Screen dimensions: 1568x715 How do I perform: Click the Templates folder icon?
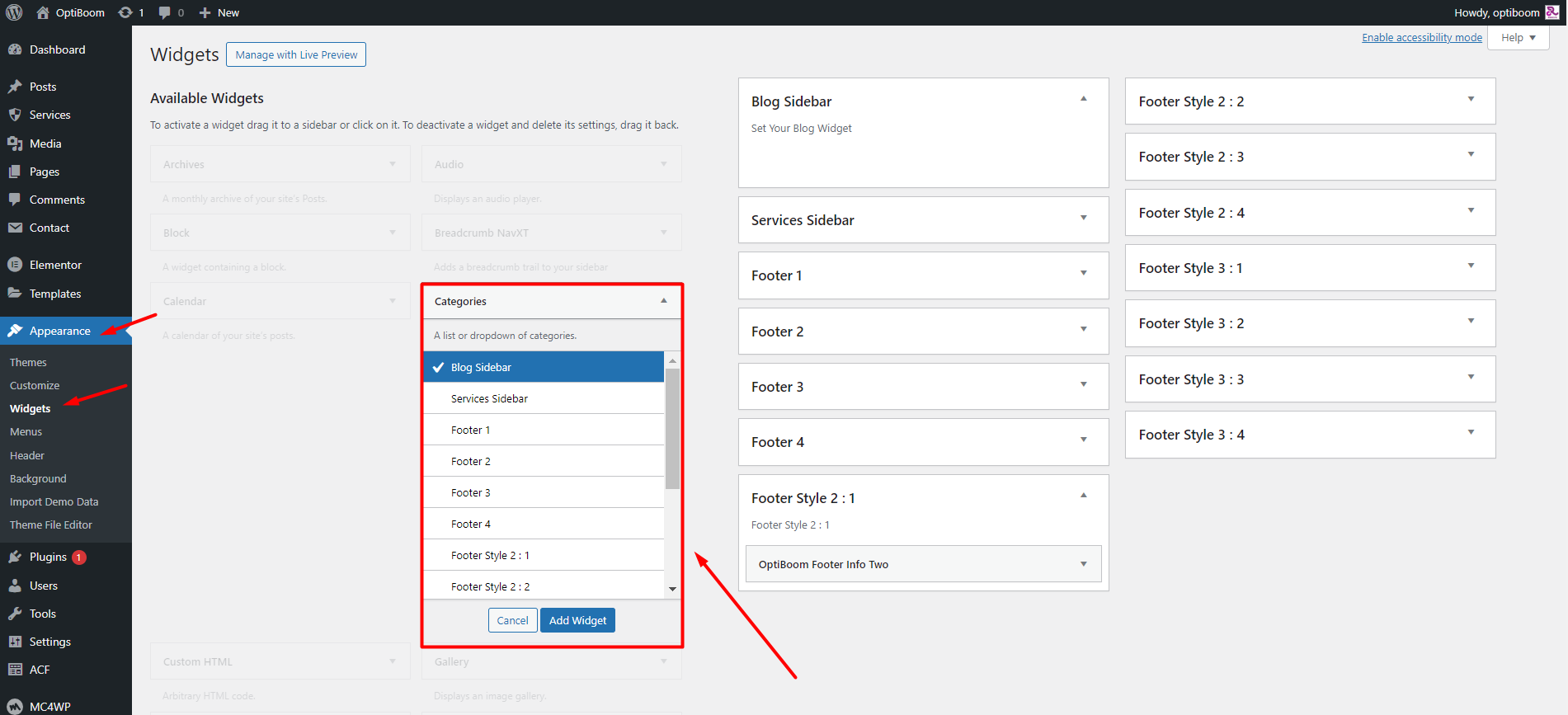tap(15, 294)
